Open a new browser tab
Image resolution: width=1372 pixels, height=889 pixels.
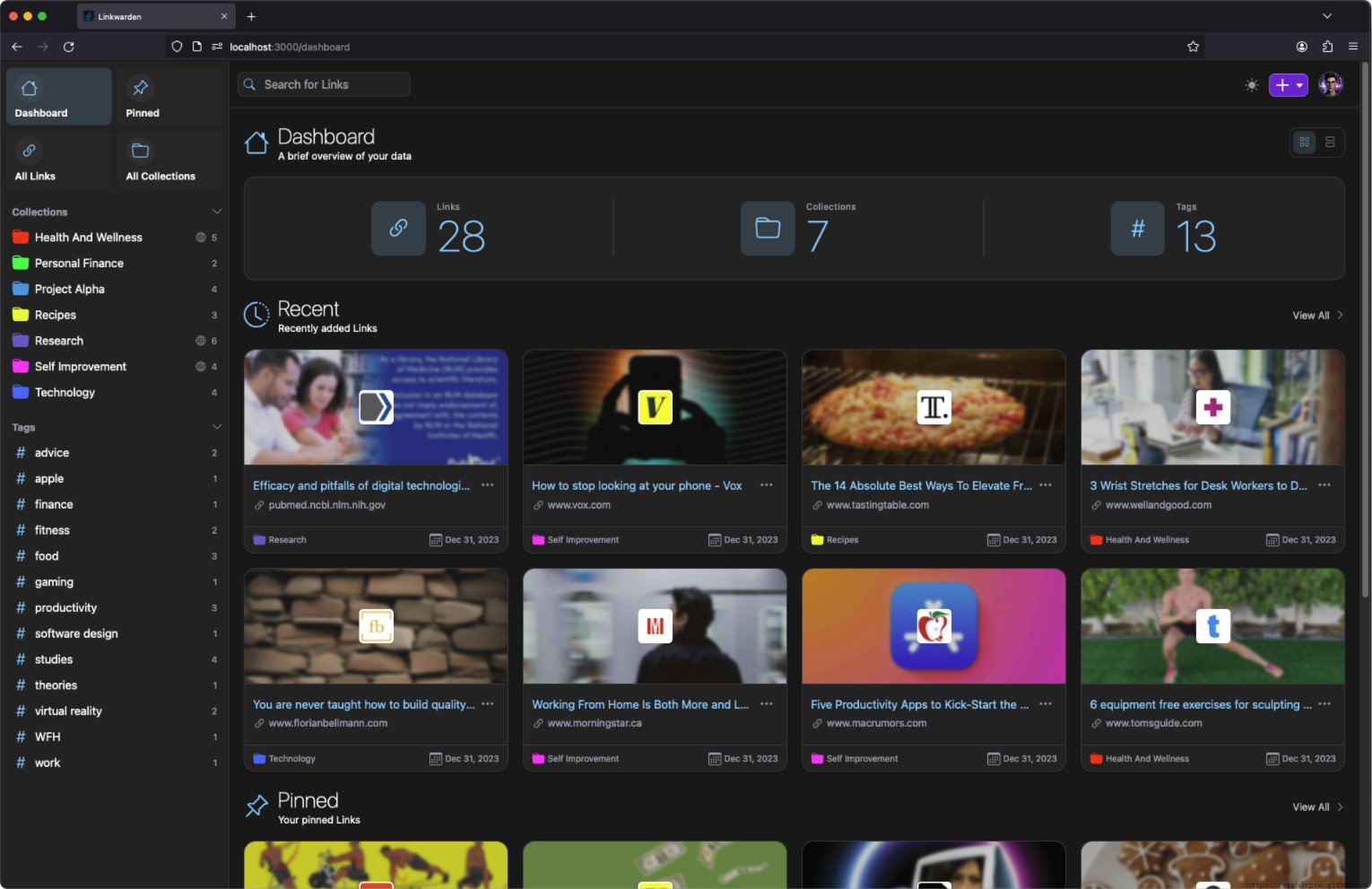(x=251, y=16)
